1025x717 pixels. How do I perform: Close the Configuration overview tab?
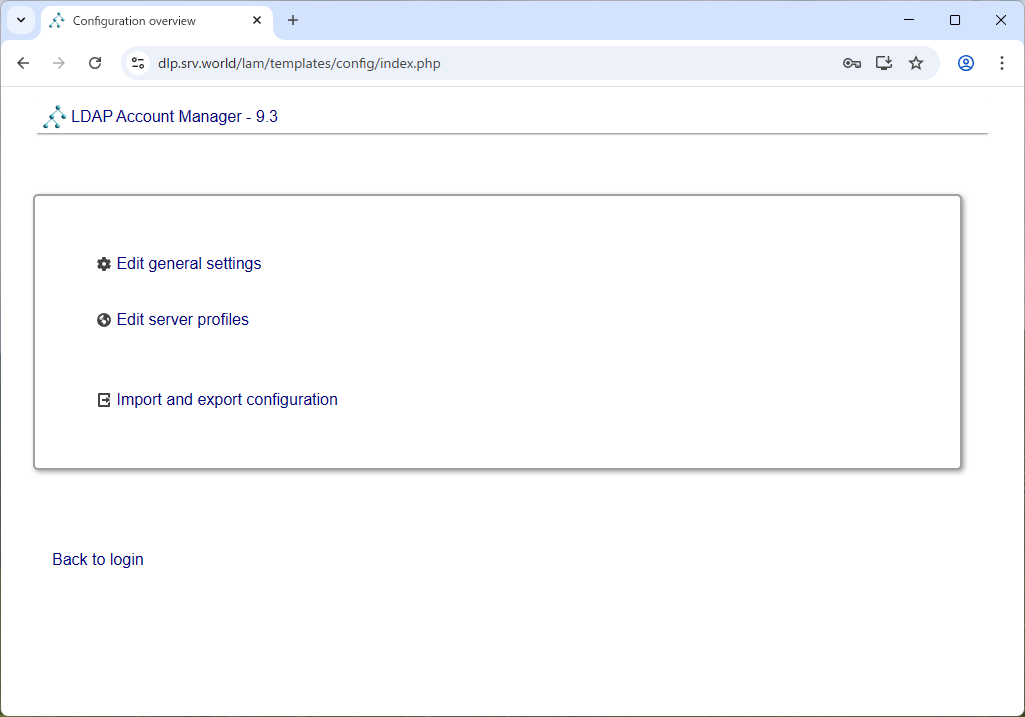coord(257,20)
